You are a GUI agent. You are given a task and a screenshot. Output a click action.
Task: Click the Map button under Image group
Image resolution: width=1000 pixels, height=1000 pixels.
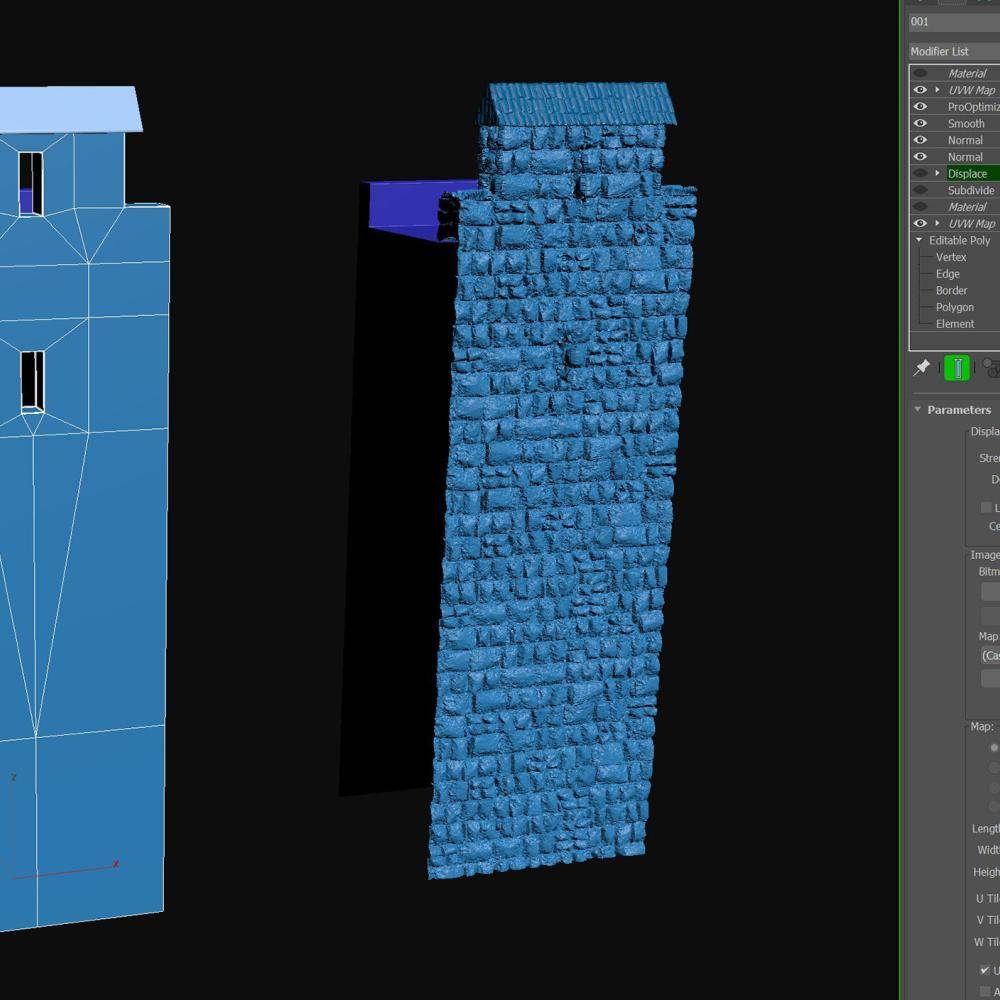tap(990, 656)
